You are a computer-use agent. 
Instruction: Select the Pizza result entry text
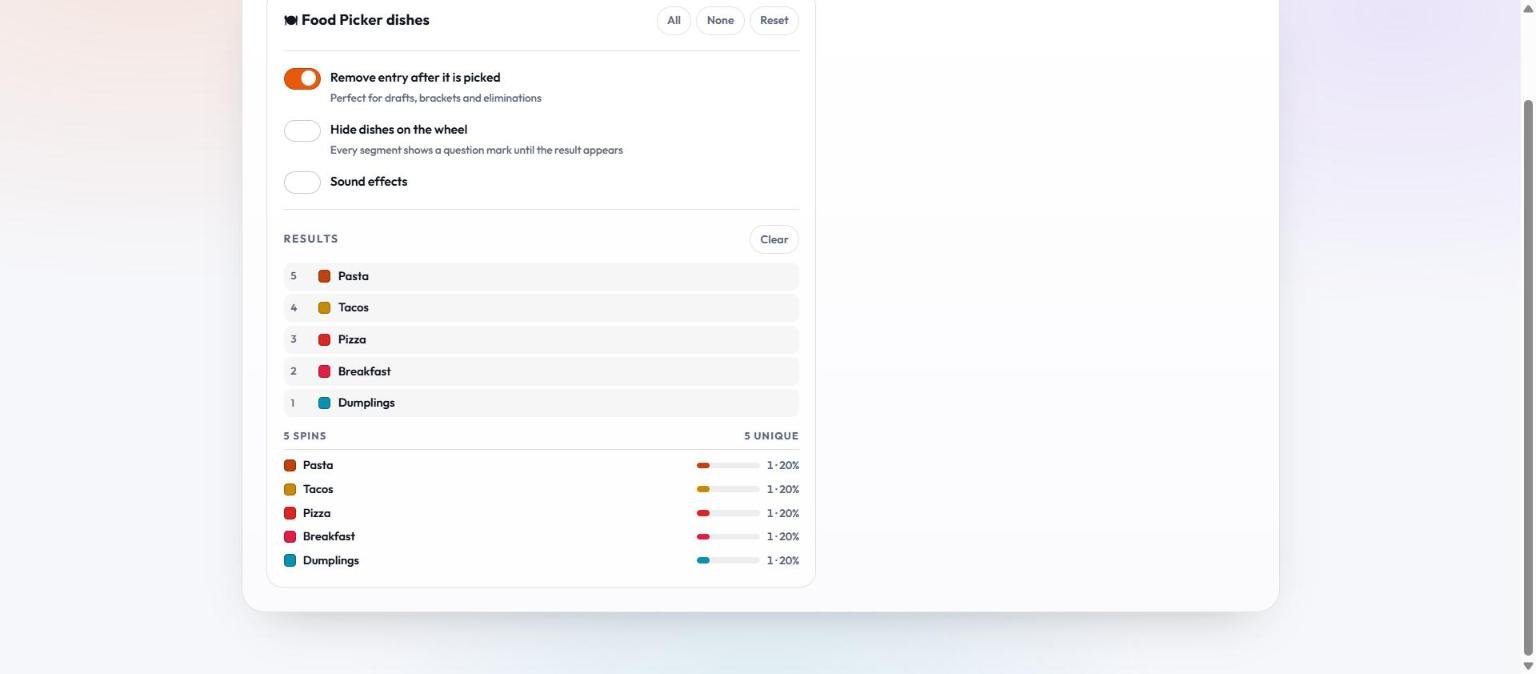pyautogui.click(x=352, y=340)
